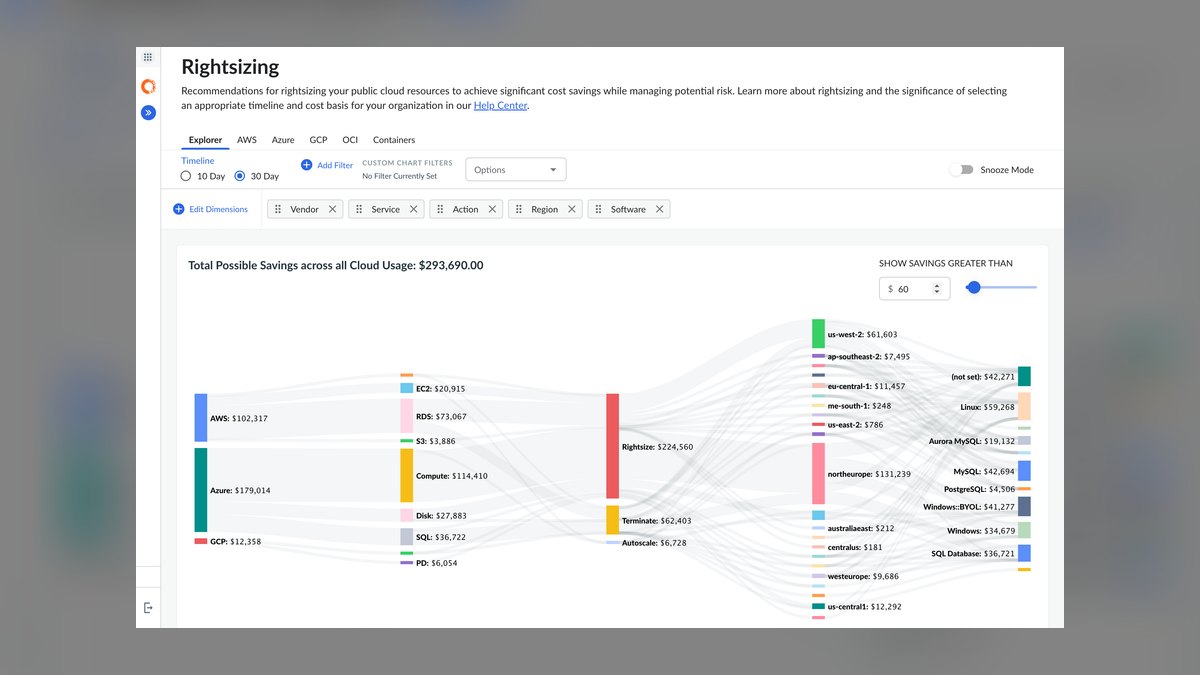This screenshot has width=1200, height=675.
Task: Click the "MySQL: $42,694" label
Action: click(984, 471)
